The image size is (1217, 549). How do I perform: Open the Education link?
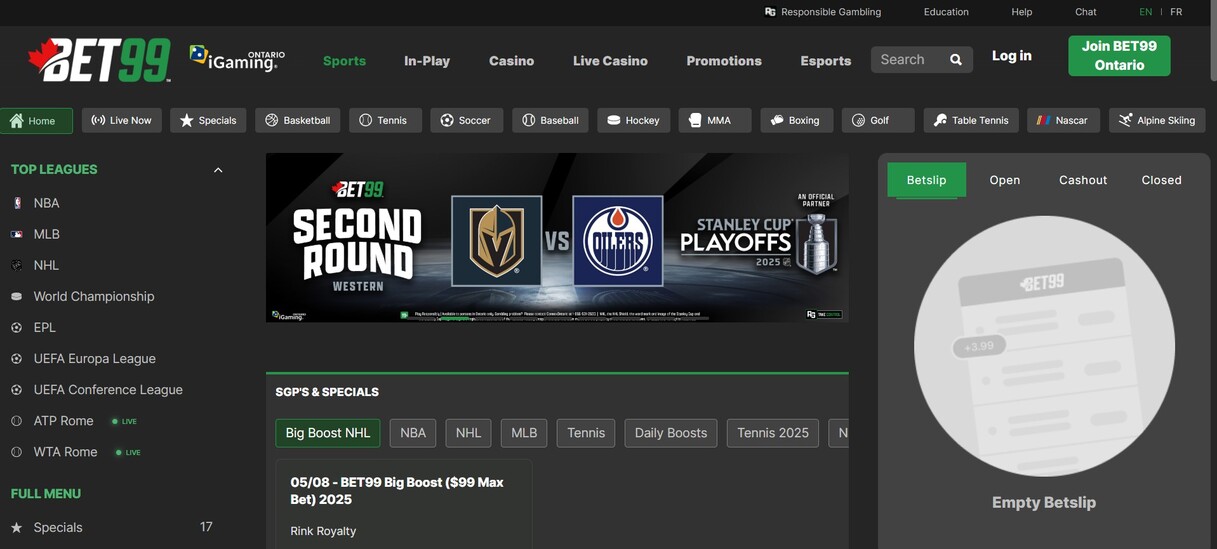[x=946, y=12]
